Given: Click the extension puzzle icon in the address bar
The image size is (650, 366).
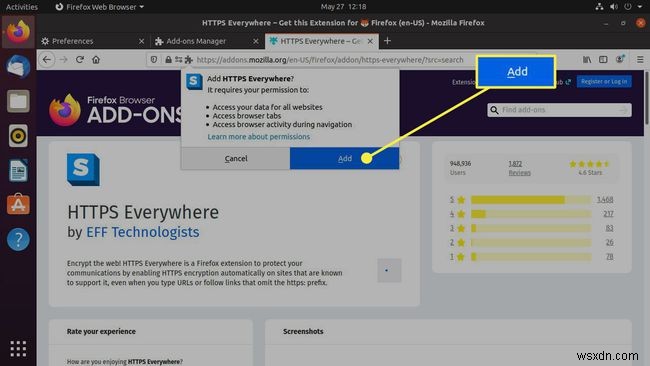Looking at the screenshot, I should [x=189, y=60].
